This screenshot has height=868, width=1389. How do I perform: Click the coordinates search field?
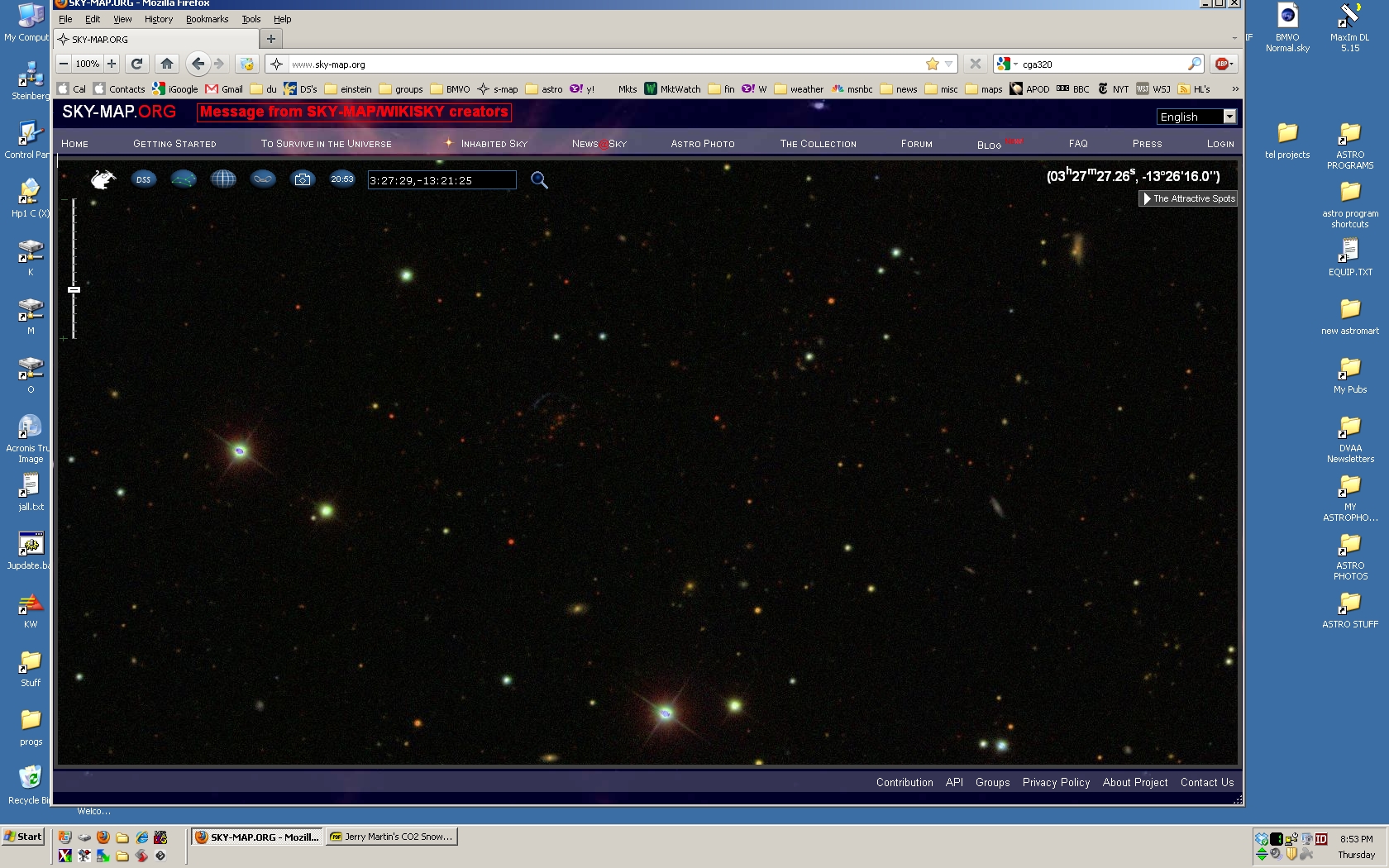(x=442, y=180)
